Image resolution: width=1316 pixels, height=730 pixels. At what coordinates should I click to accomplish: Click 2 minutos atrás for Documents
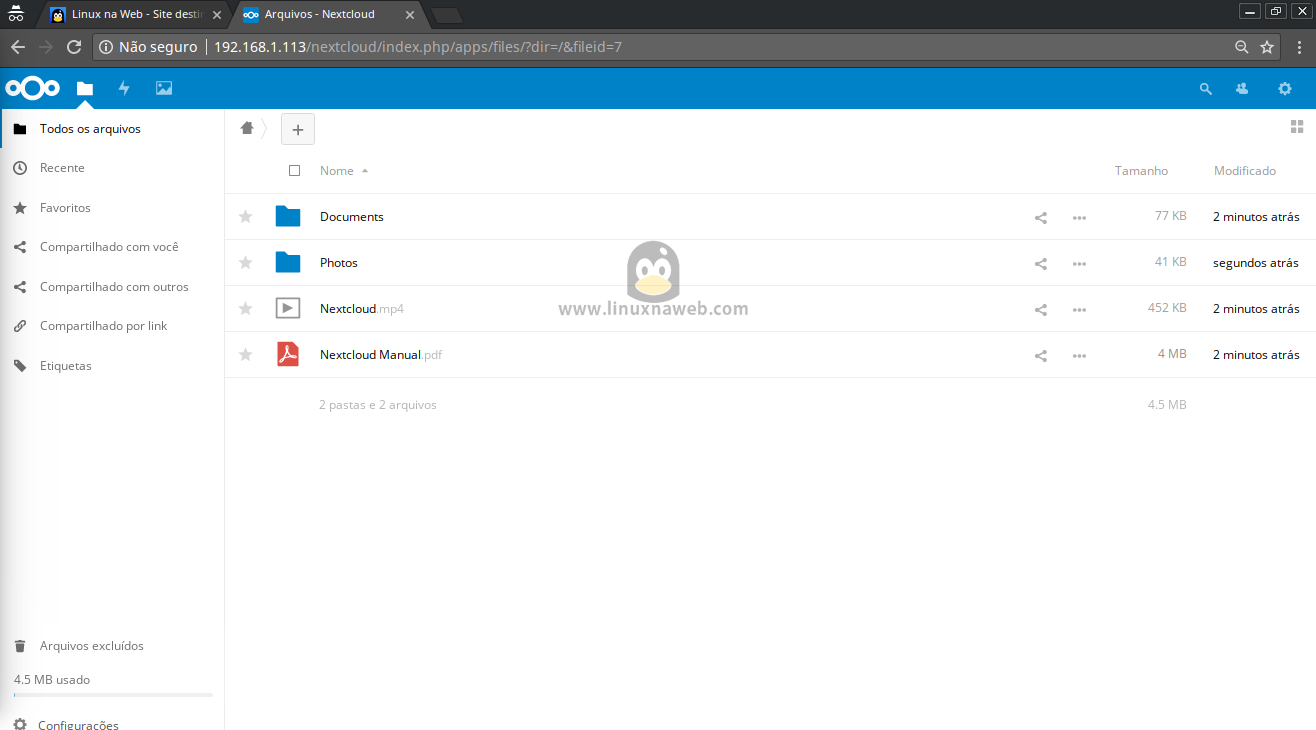coord(1256,217)
